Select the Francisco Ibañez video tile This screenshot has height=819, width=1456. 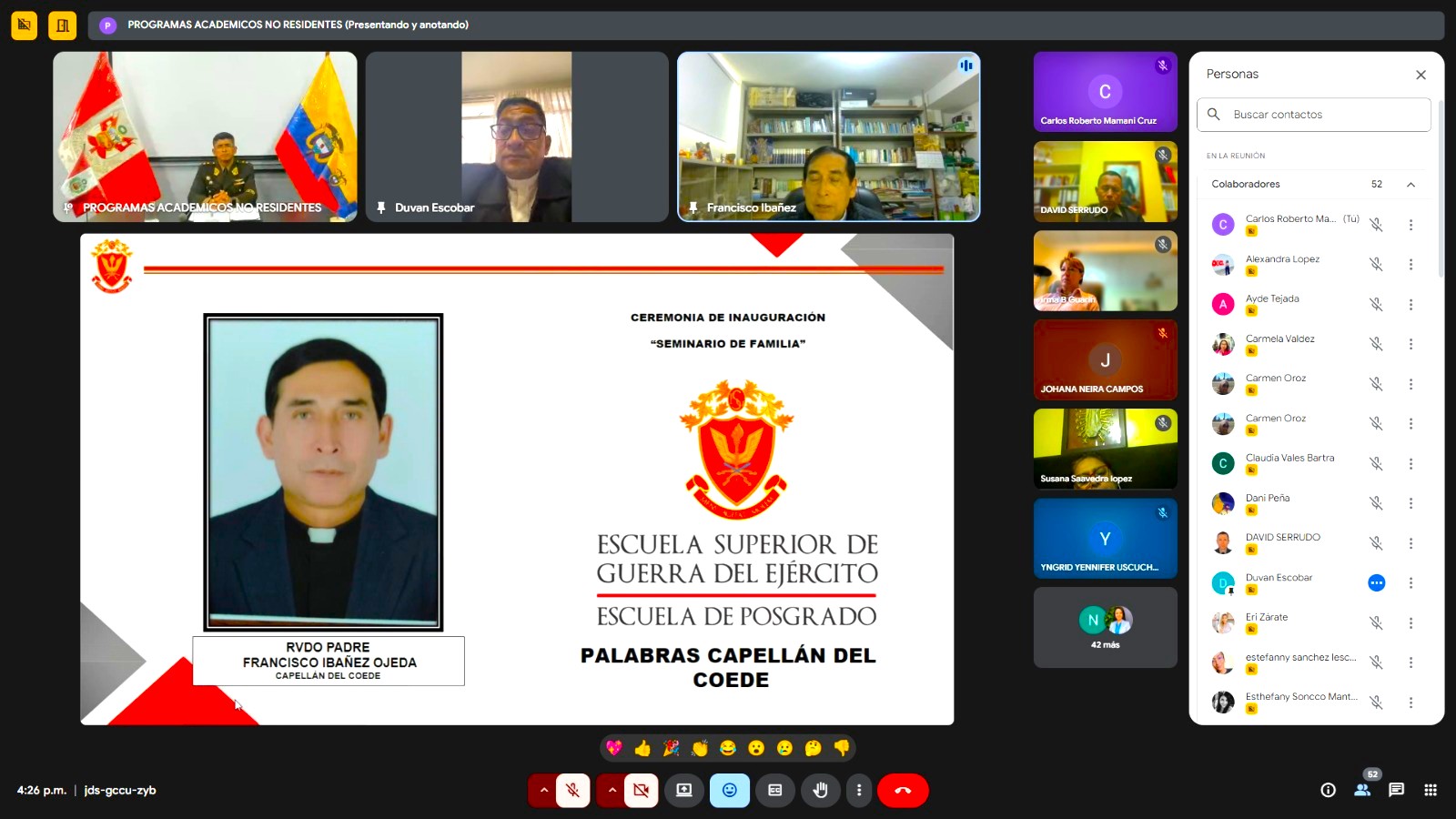point(829,136)
